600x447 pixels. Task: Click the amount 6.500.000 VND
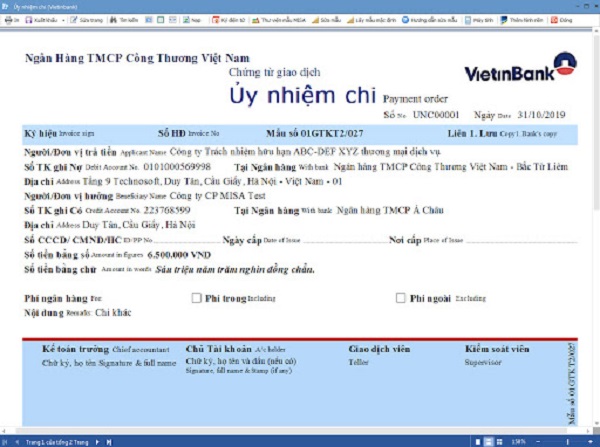pyautogui.click(x=179, y=255)
